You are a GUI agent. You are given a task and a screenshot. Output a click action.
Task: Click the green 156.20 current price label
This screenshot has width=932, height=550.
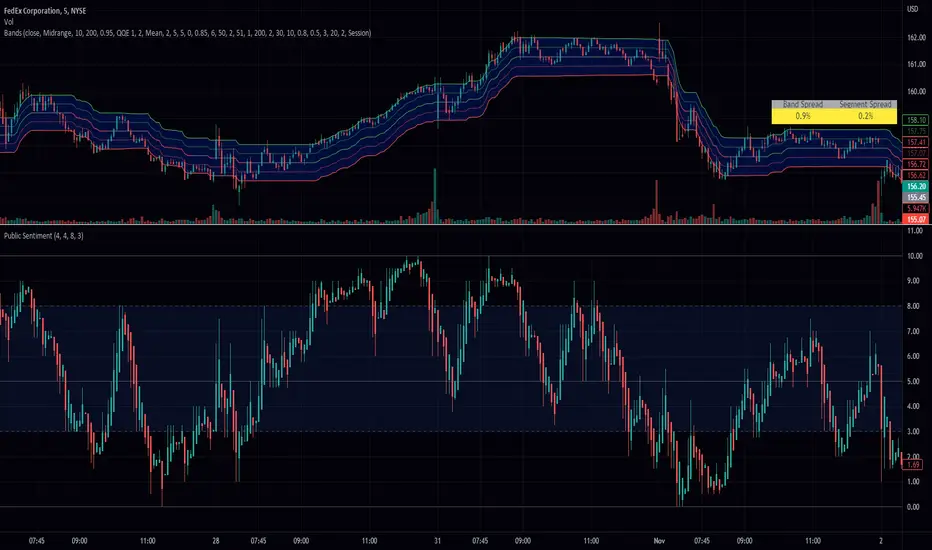coord(916,186)
